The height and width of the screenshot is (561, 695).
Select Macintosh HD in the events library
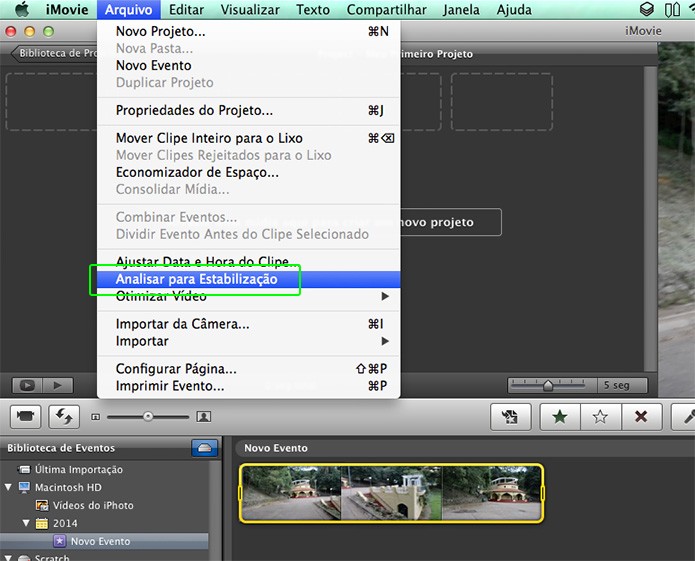click(x=68, y=487)
